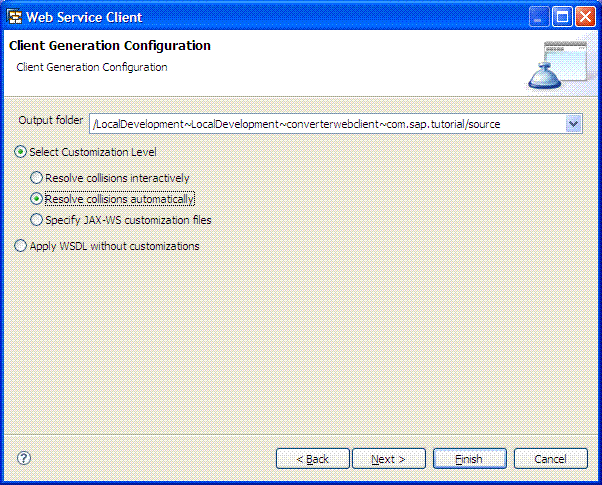This screenshot has height=485, width=602.
Task: Click Finish to generate the client
Action: [x=469, y=459]
